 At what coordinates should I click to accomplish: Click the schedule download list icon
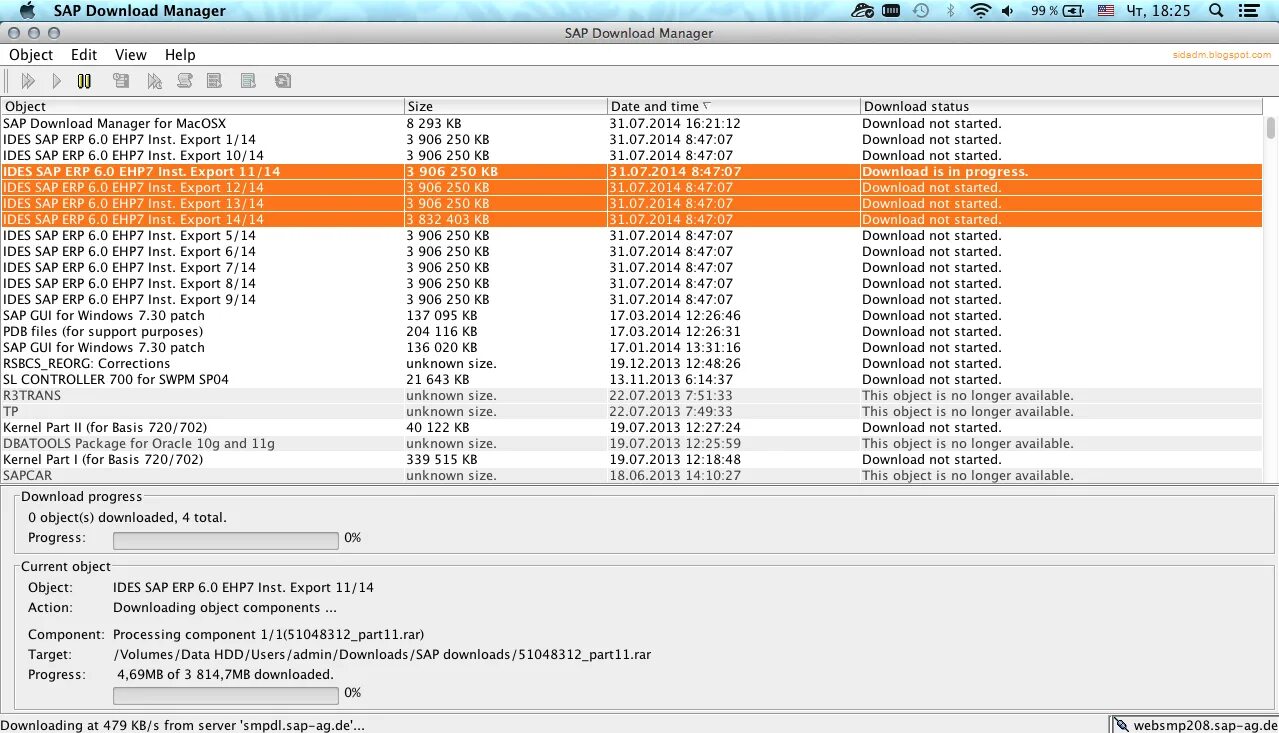(x=121, y=81)
